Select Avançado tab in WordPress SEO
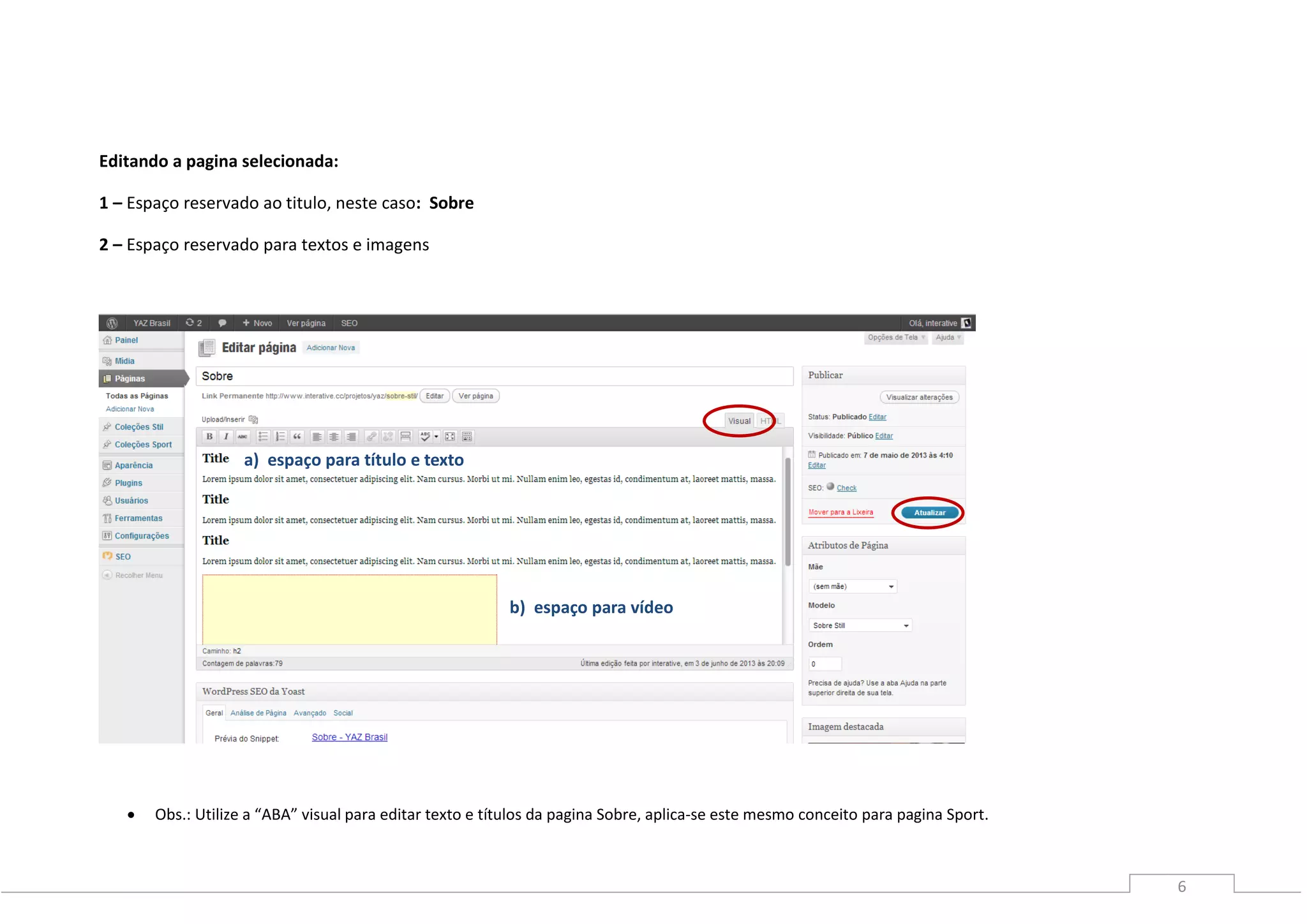Image resolution: width=1307 pixels, height=924 pixels. [310, 713]
